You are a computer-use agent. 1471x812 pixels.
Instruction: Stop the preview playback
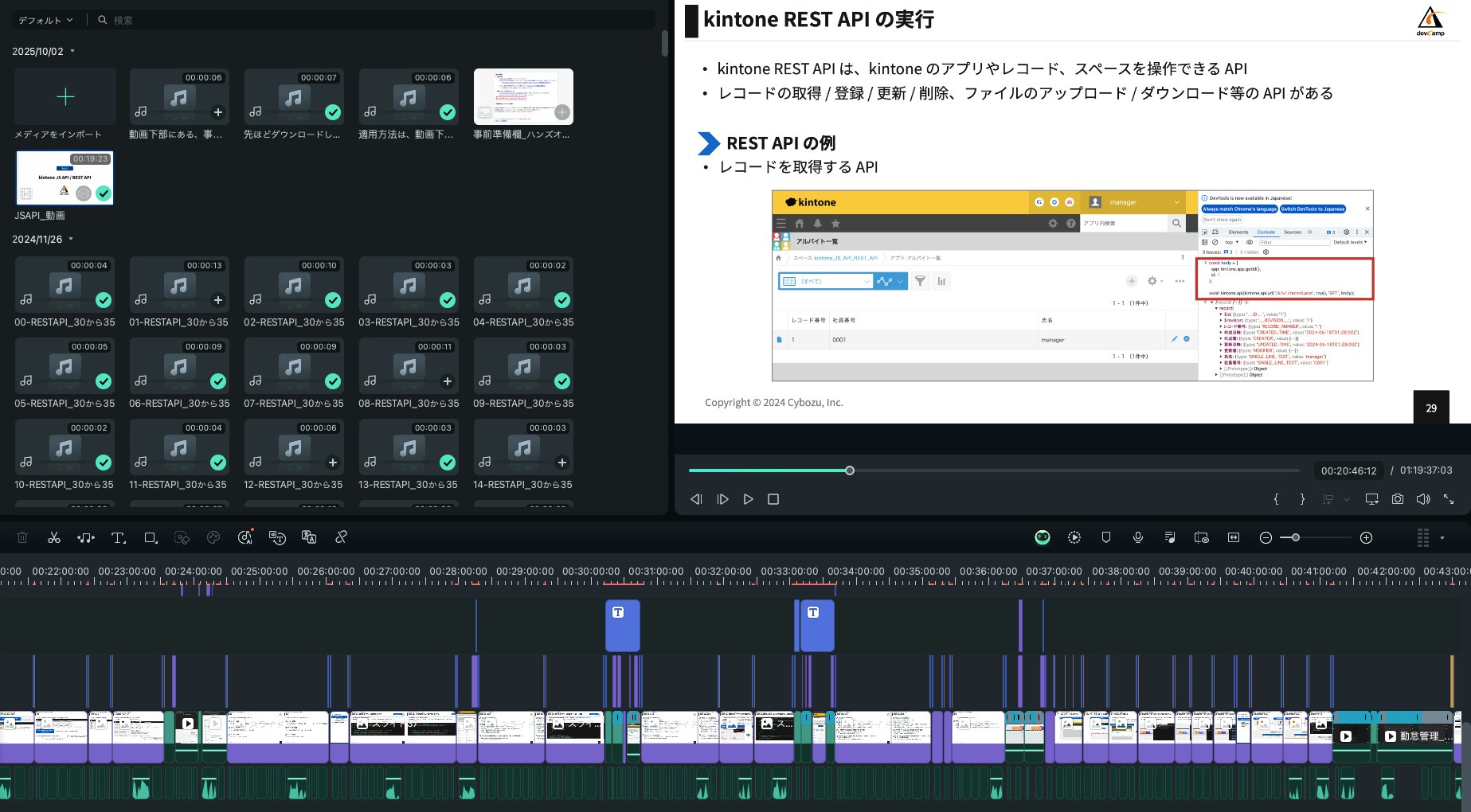coord(773,499)
